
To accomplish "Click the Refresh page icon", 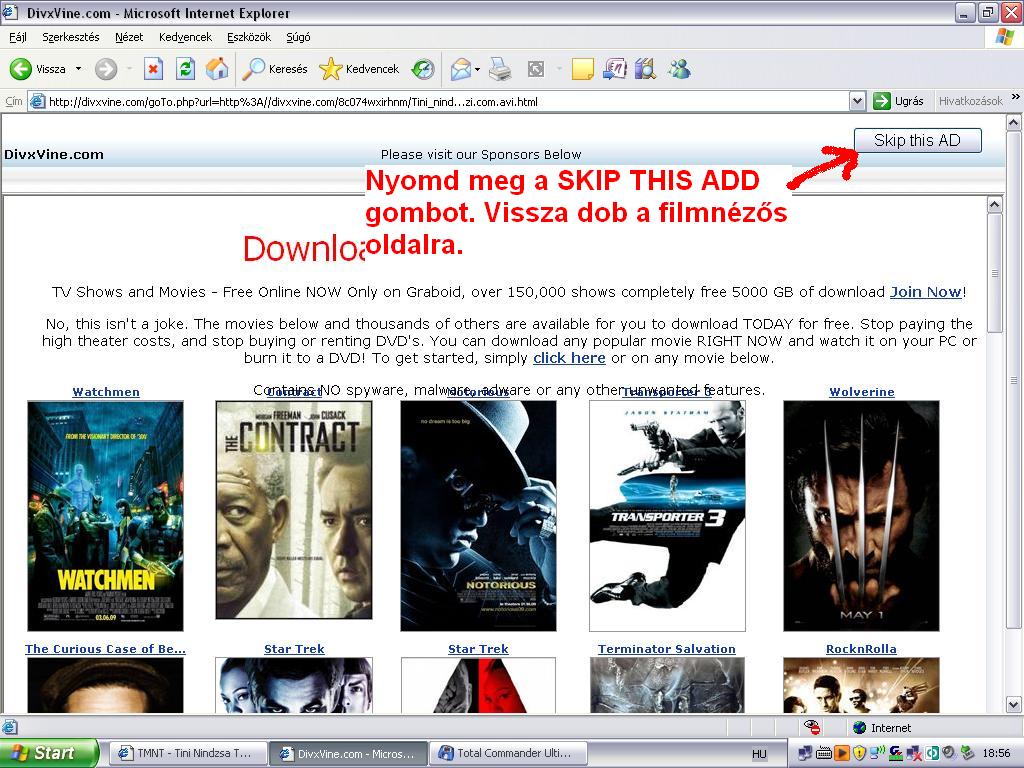I will [x=185, y=69].
